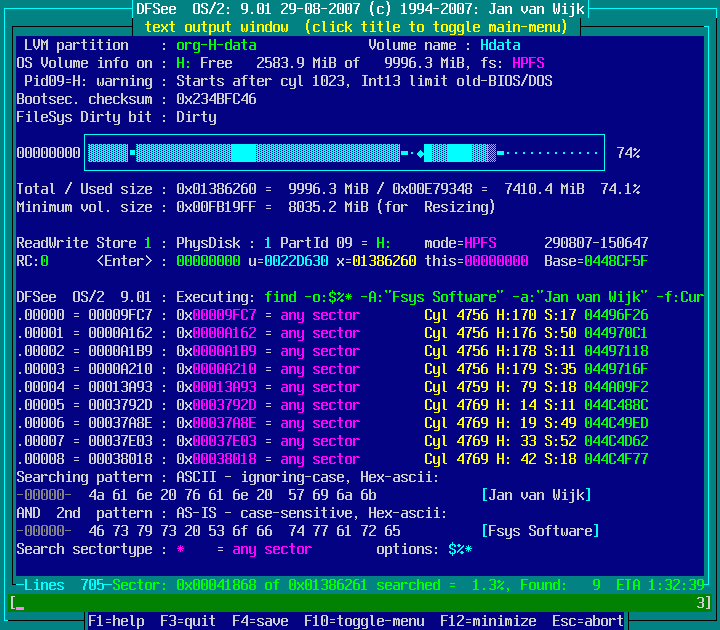Click the DFSee OS/2 9.01 window title
The width and height of the screenshot is (720, 630).
[360, 9]
